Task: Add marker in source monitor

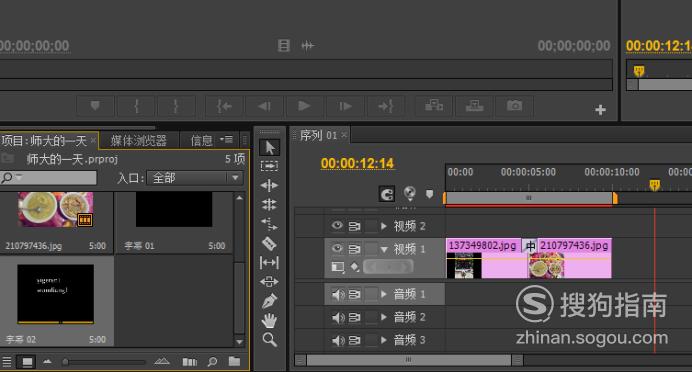Action: click(x=95, y=106)
